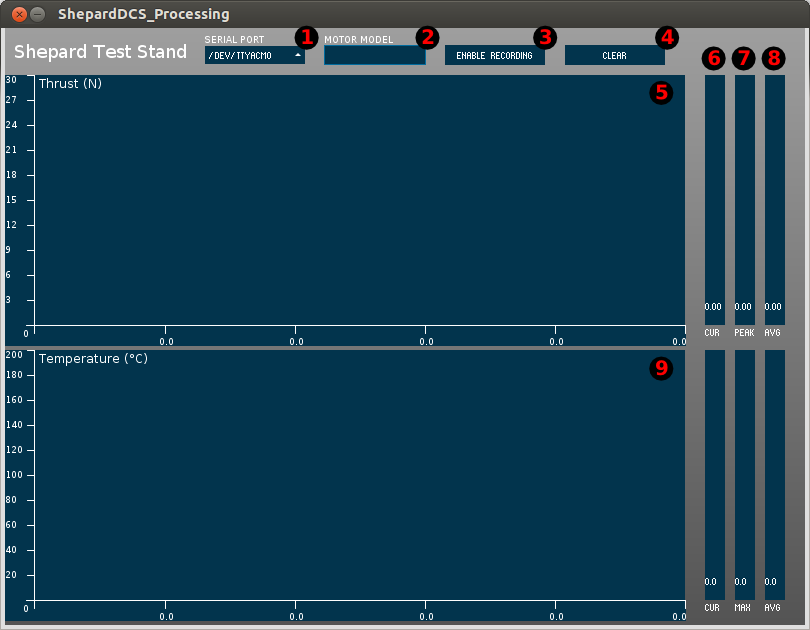The image size is (810, 630).
Task: Toggle the Enable Recording button
Action: click(494, 56)
